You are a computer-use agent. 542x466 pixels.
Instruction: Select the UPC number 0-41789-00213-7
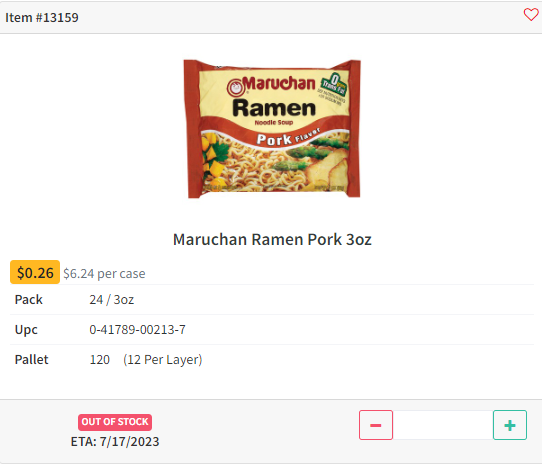[x=137, y=330]
